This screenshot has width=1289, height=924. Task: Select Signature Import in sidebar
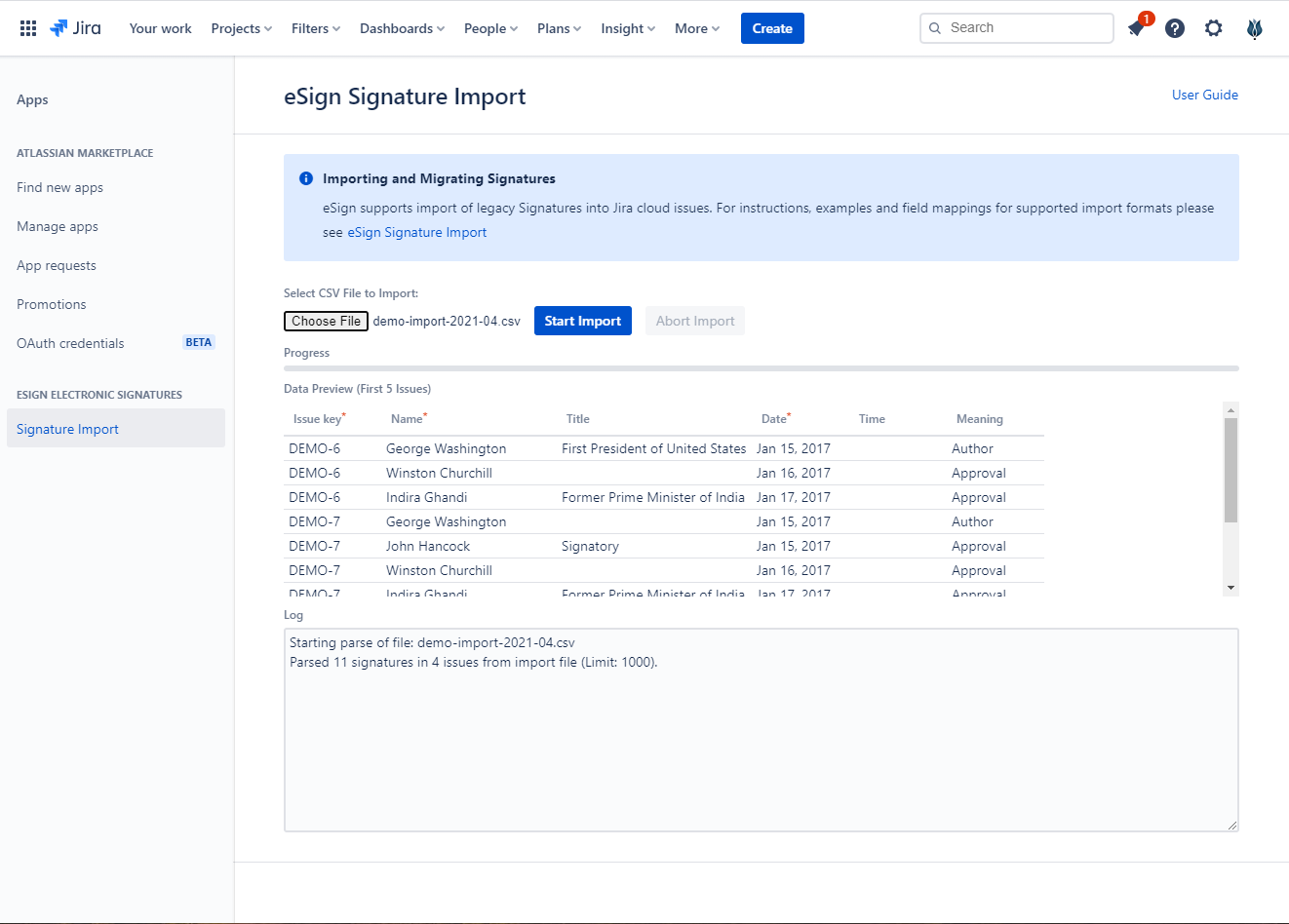point(67,429)
